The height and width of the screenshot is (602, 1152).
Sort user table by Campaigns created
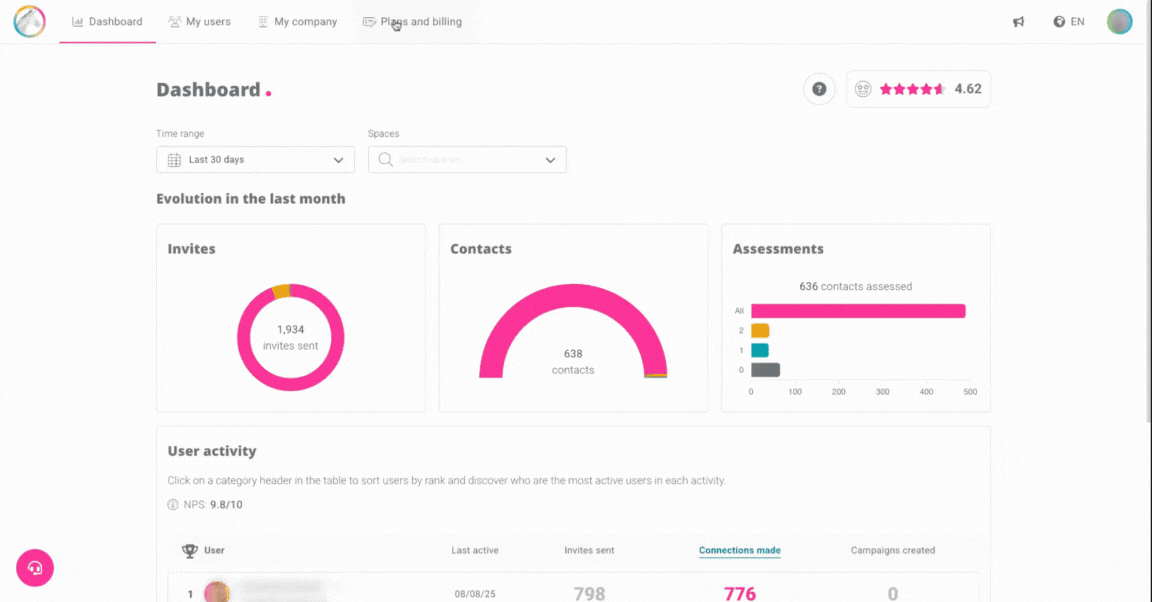[x=893, y=550]
